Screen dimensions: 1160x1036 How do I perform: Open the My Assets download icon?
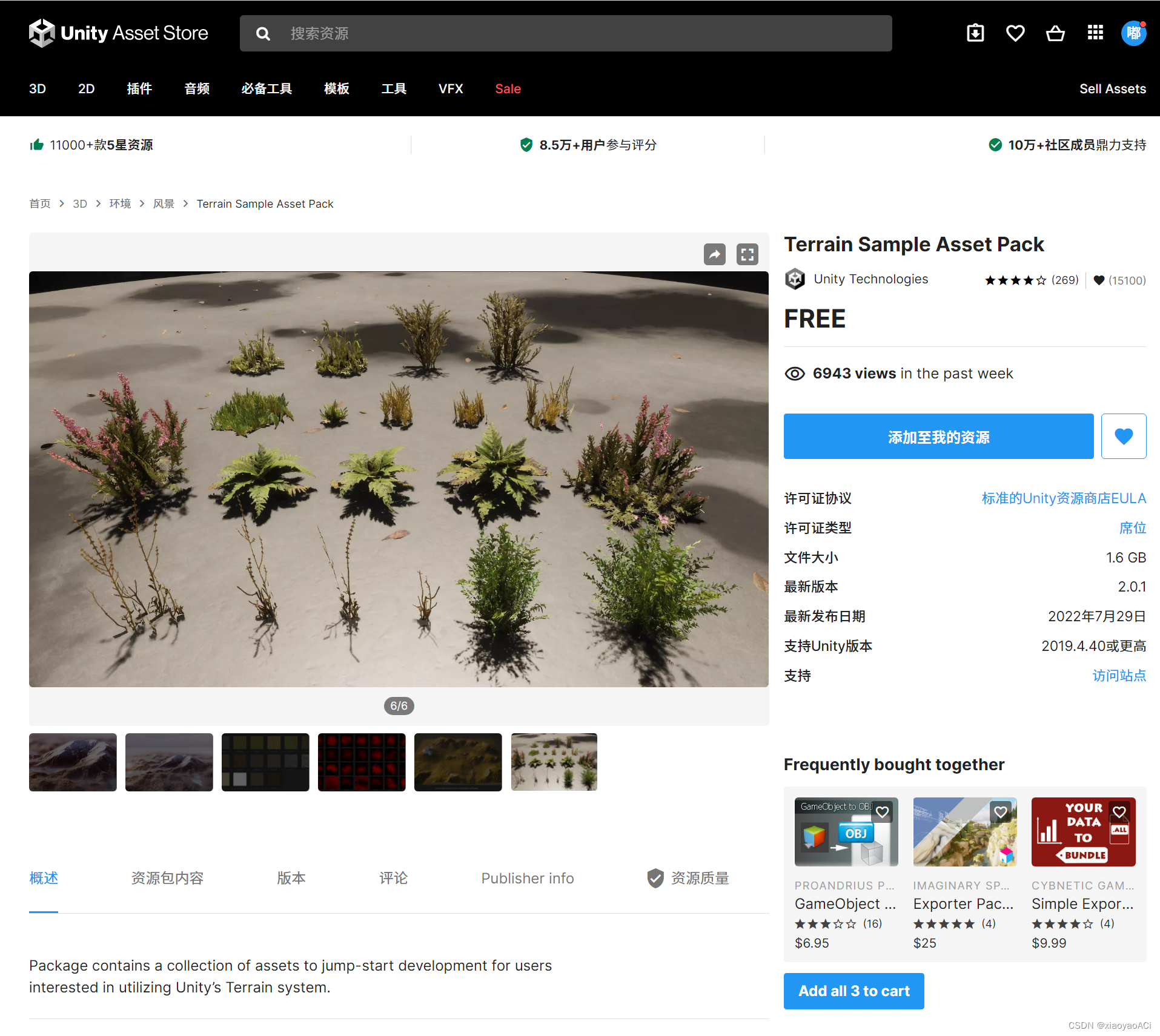(x=975, y=33)
